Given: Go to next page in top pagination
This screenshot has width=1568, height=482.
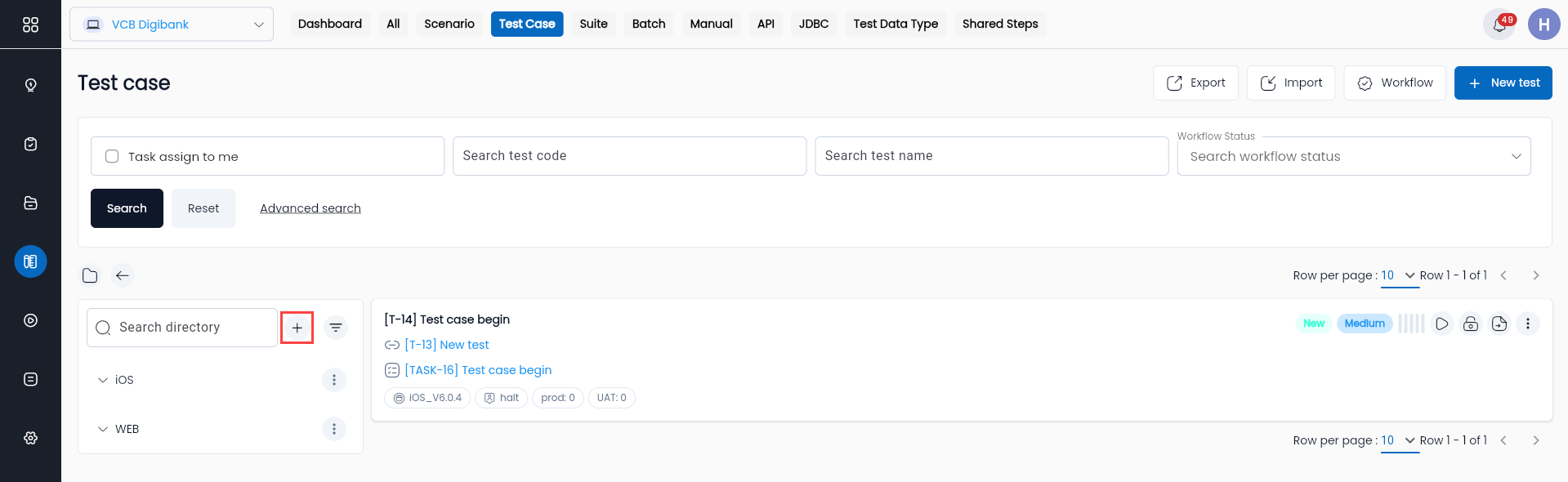Looking at the screenshot, I should [1536, 276].
